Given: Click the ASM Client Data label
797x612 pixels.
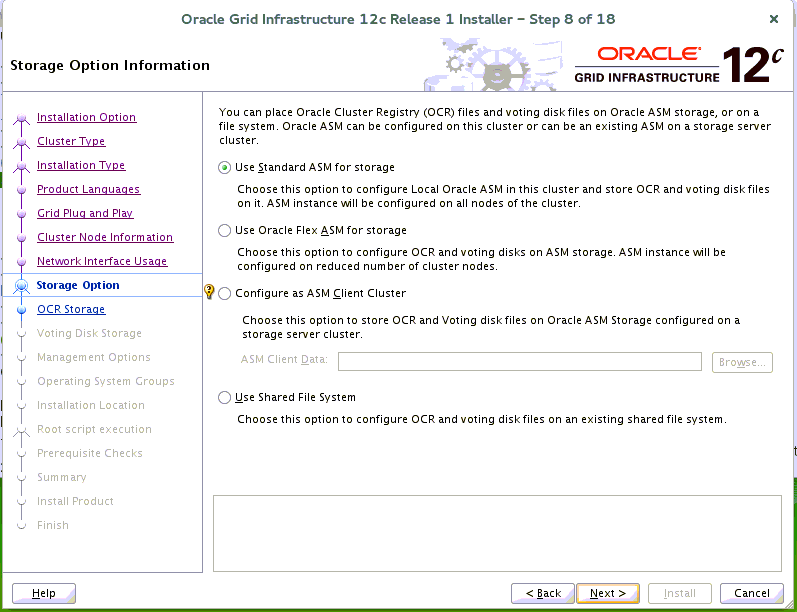Looking at the screenshot, I should (284, 359).
